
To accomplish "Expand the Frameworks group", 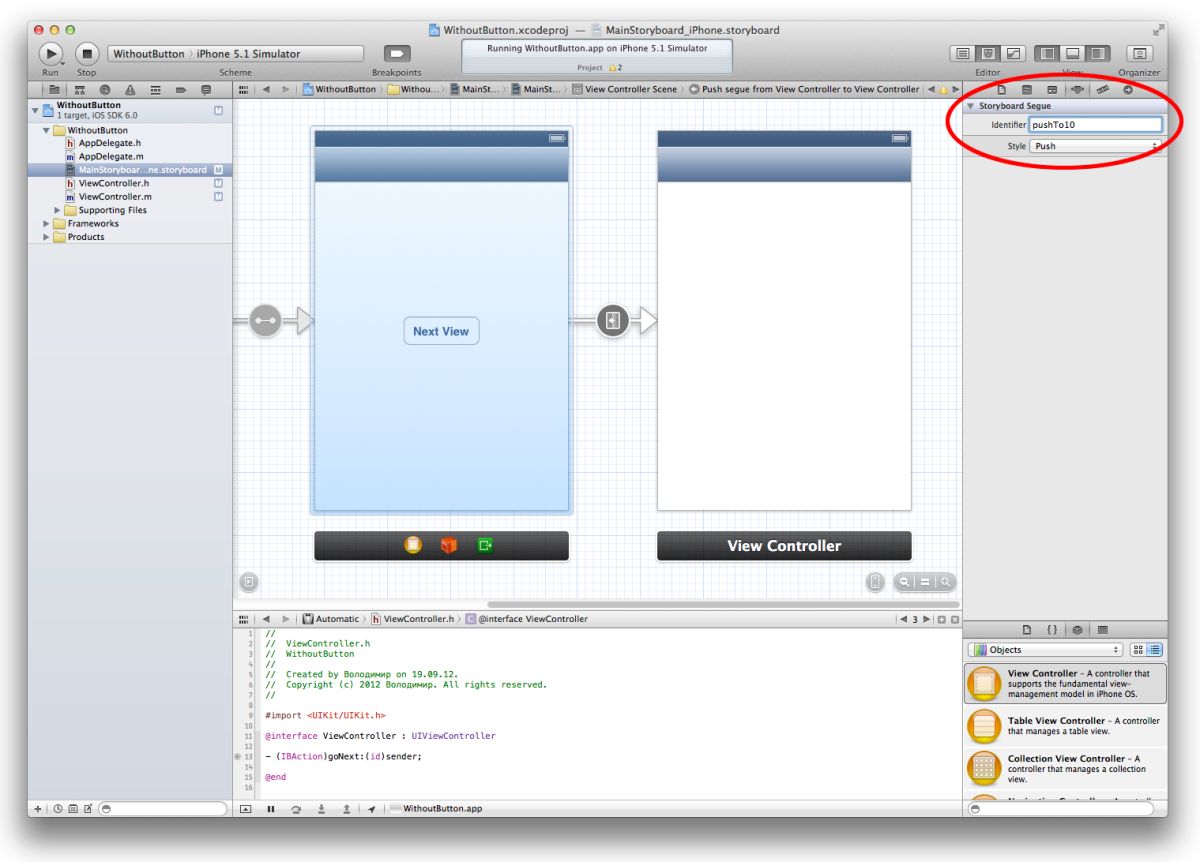I will tap(46, 224).
